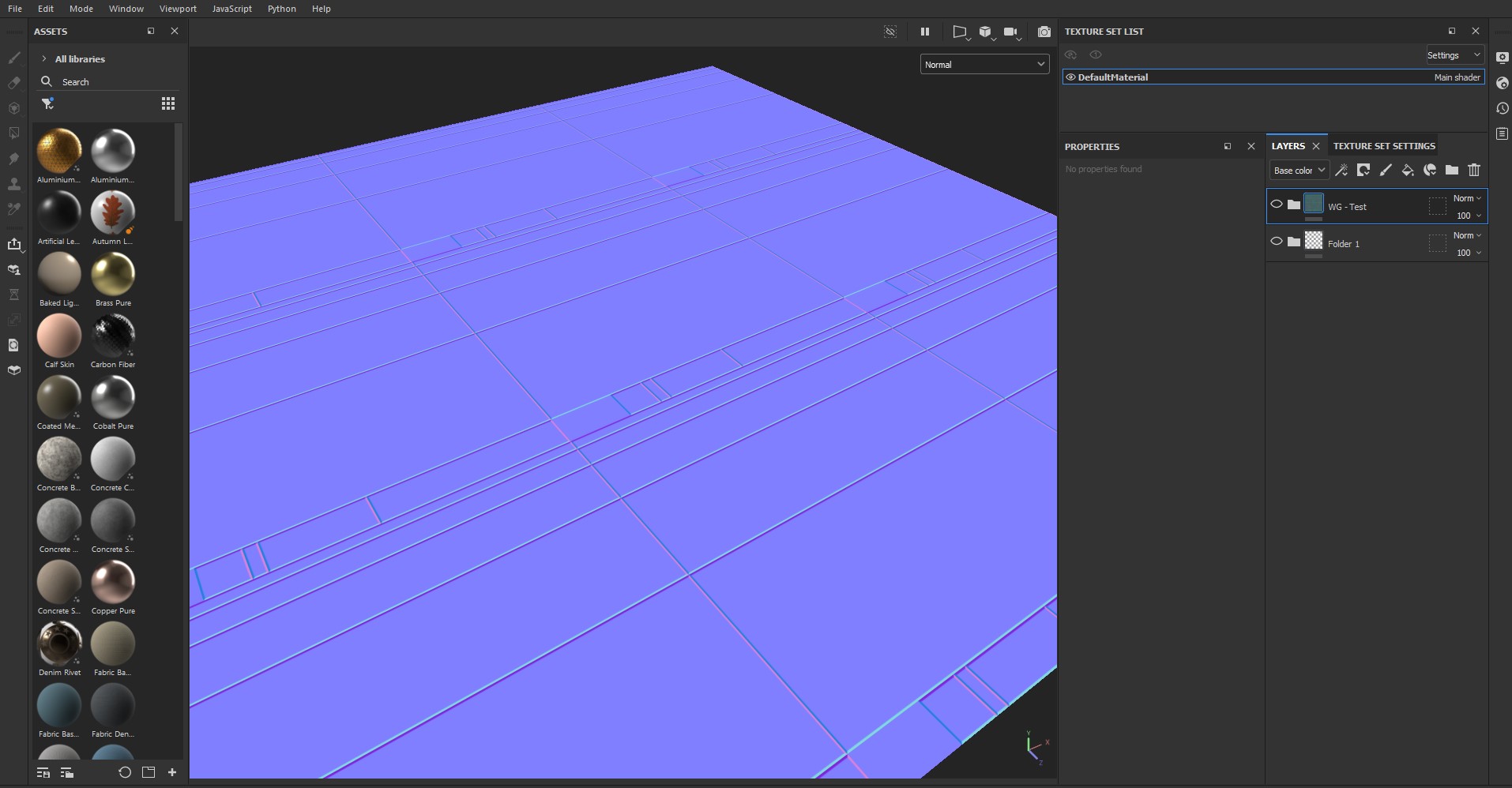
Task: Toggle visibility of Folder 1
Action: click(1276, 241)
